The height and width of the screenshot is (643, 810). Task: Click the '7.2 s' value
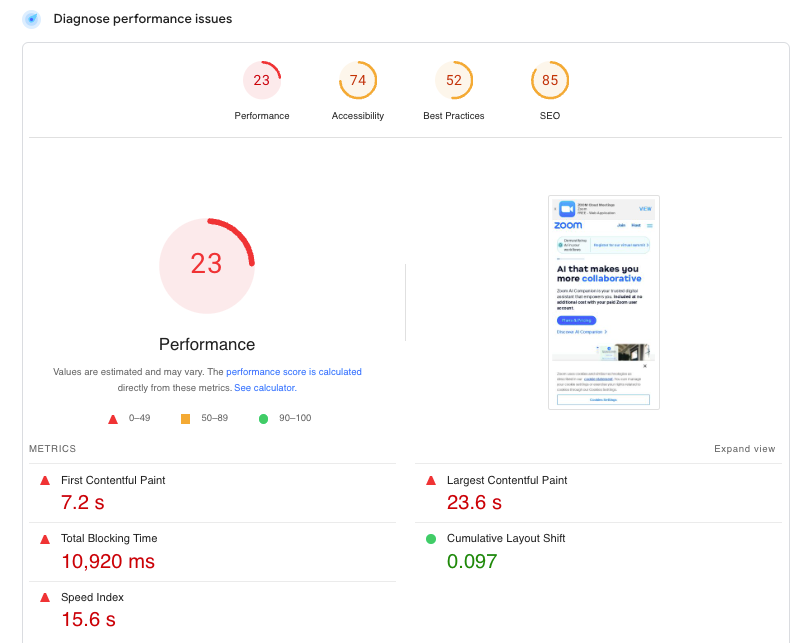(x=83, y=503)
